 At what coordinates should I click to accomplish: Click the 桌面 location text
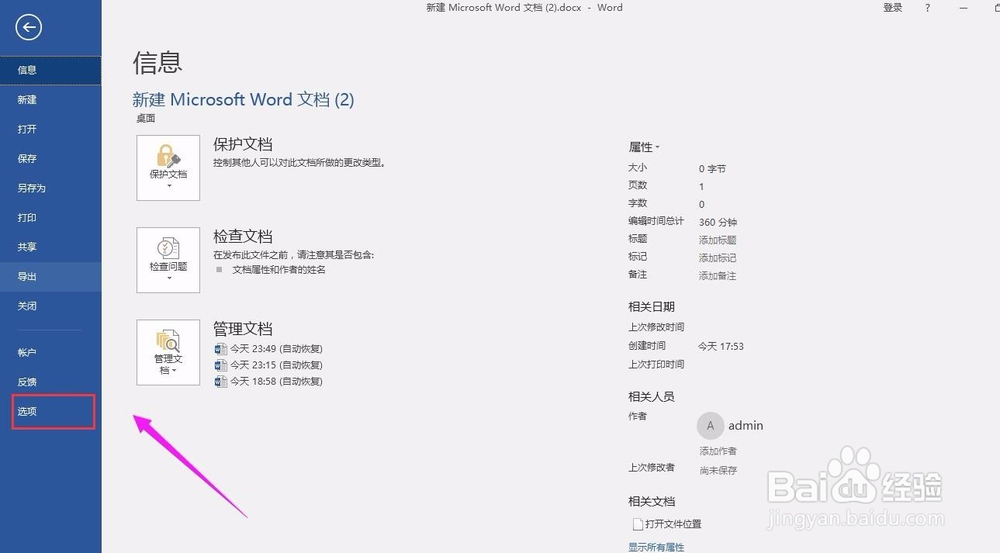[x=145, y=119]
